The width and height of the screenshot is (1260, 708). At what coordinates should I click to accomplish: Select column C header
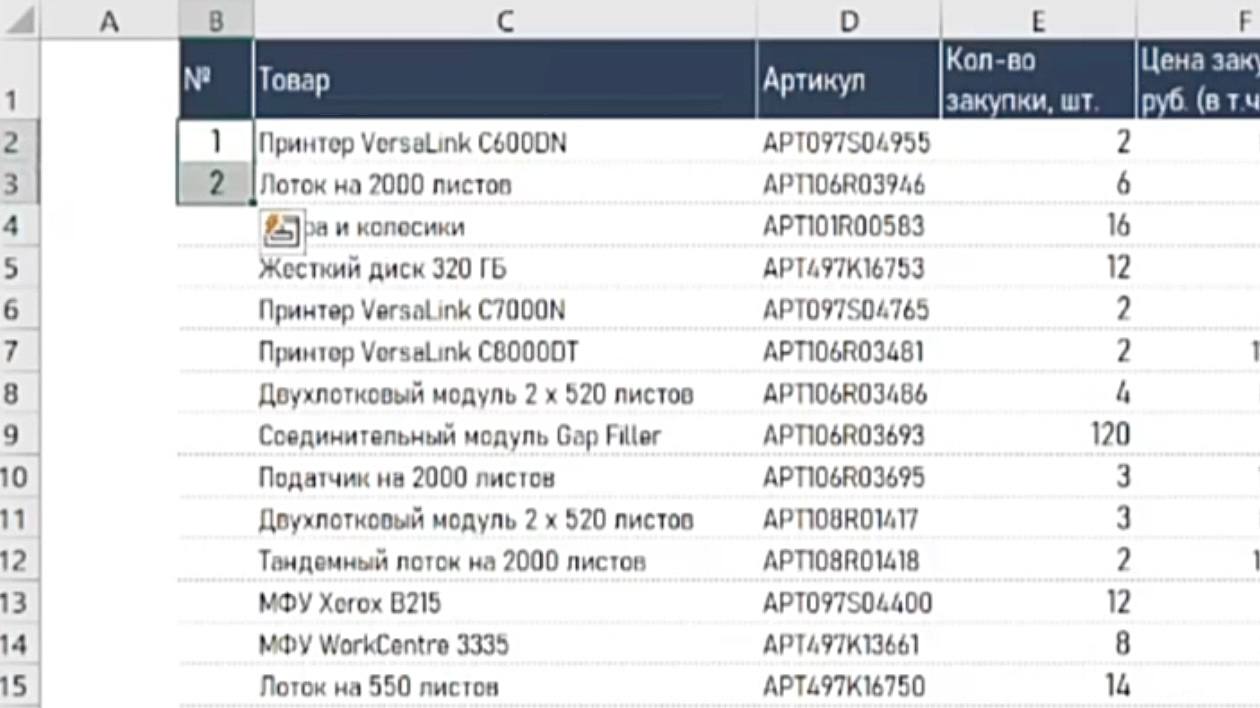point(505,20)
